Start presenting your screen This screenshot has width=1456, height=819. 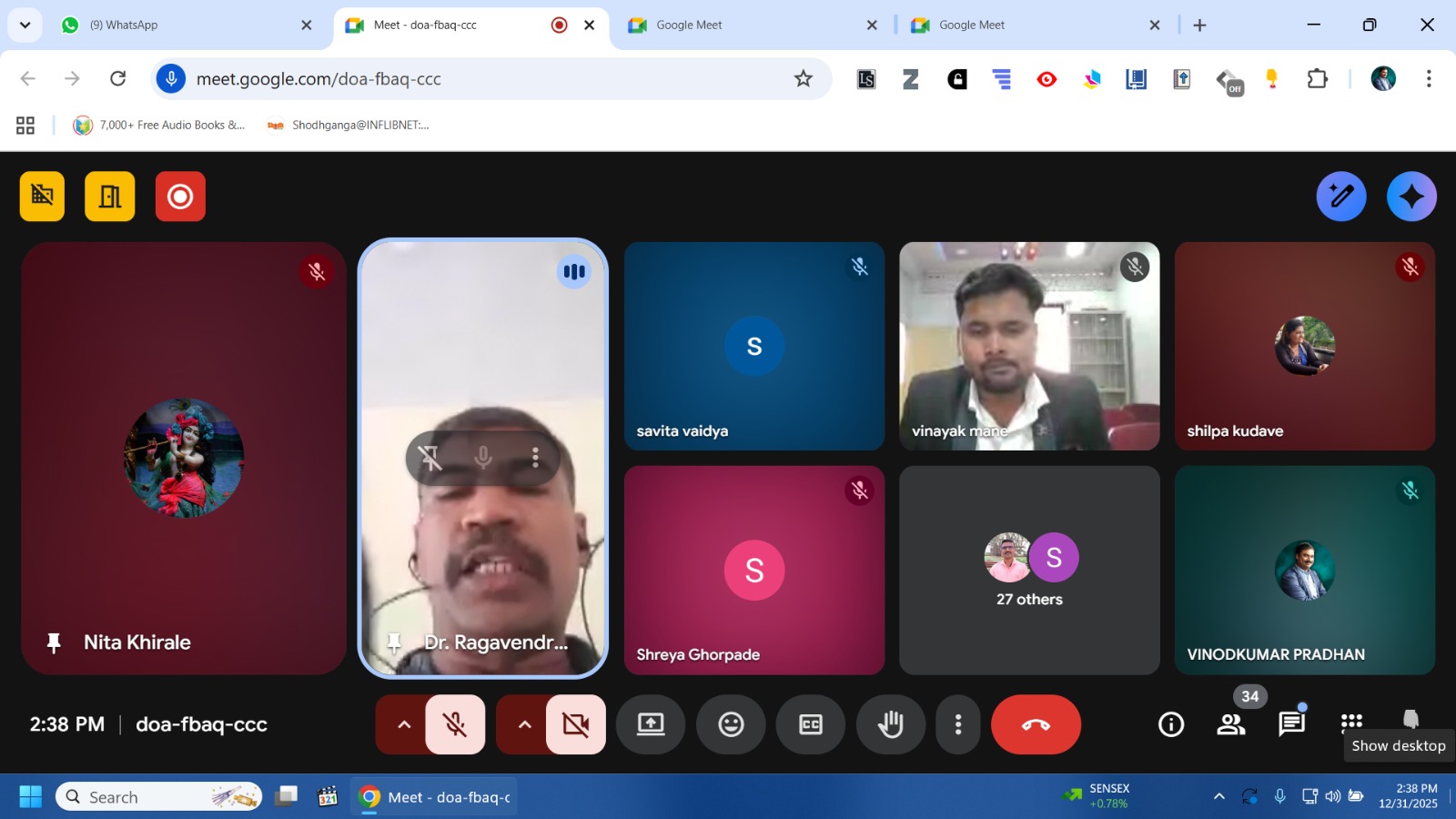click(651, 724)
